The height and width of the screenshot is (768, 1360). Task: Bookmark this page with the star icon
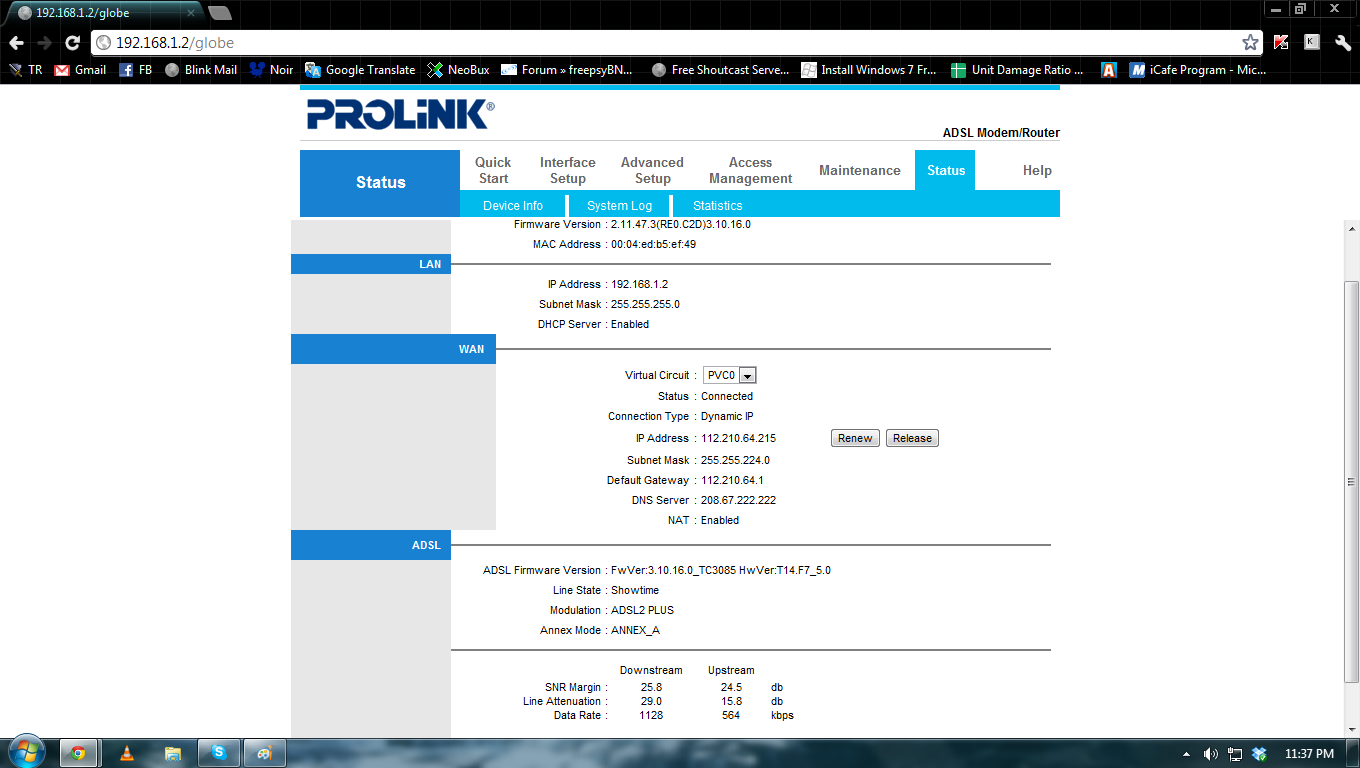click(1250, 44)
